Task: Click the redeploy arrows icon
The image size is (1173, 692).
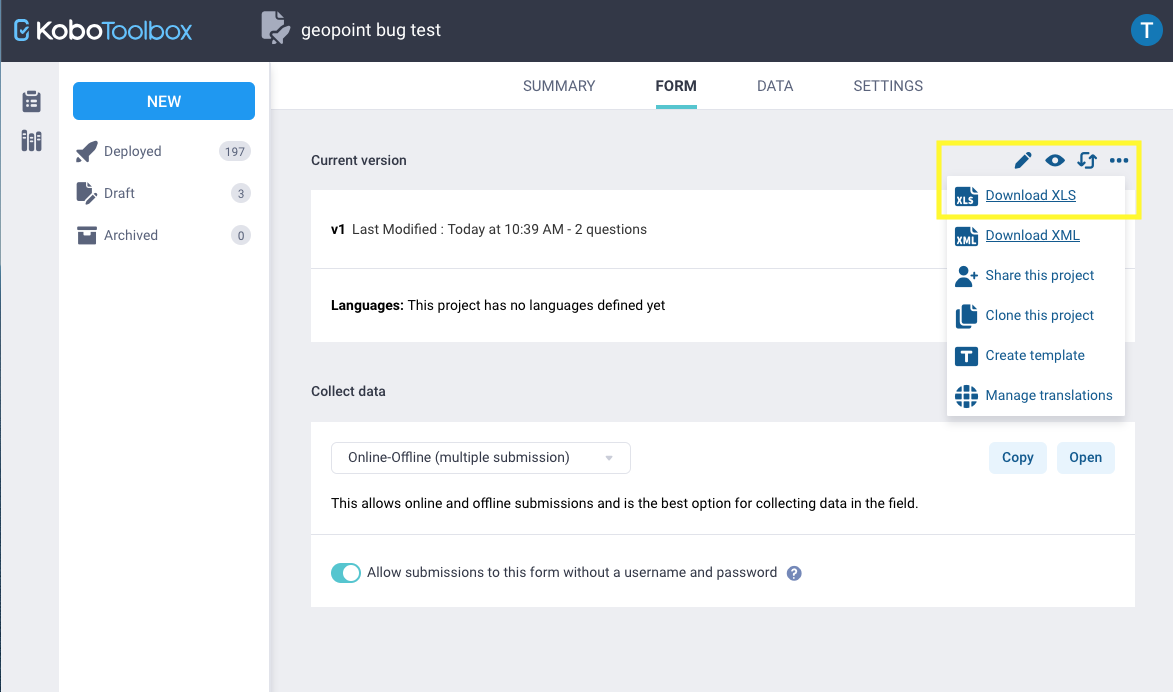Action: [1087, 160]
